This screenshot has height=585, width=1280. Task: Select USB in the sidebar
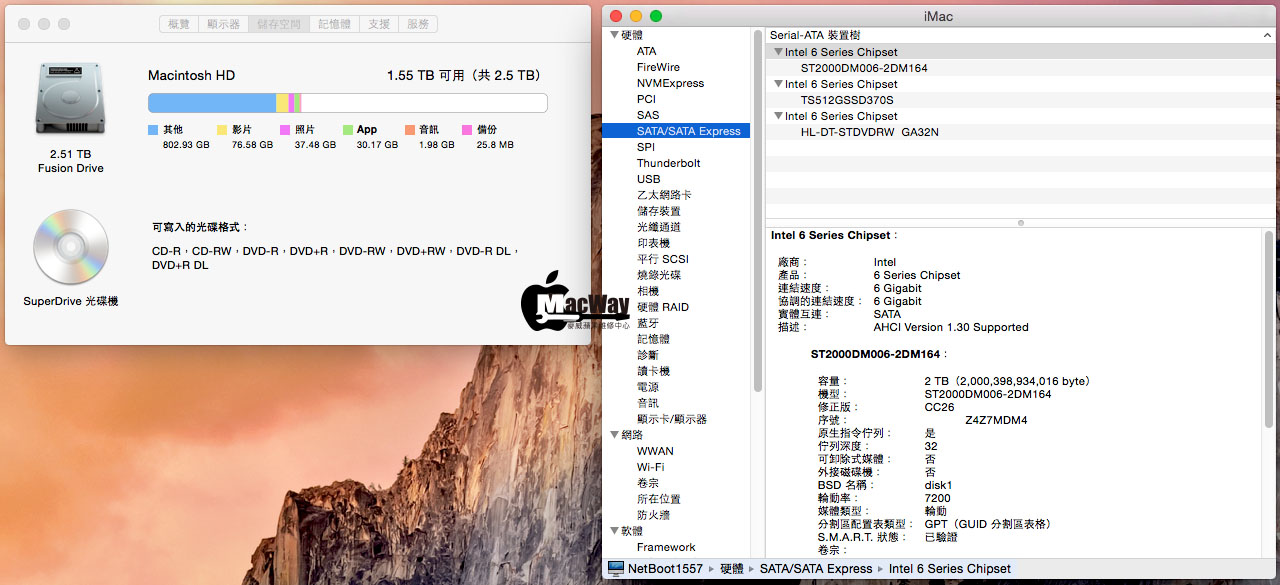648,179
